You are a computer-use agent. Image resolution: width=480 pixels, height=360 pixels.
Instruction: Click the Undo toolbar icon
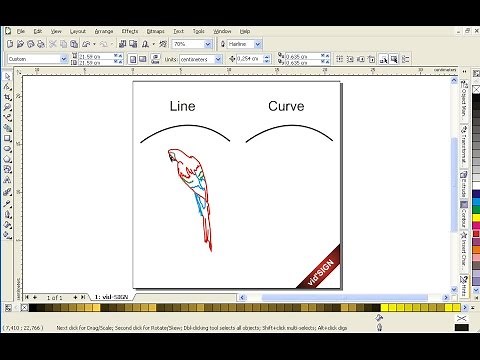86,44
